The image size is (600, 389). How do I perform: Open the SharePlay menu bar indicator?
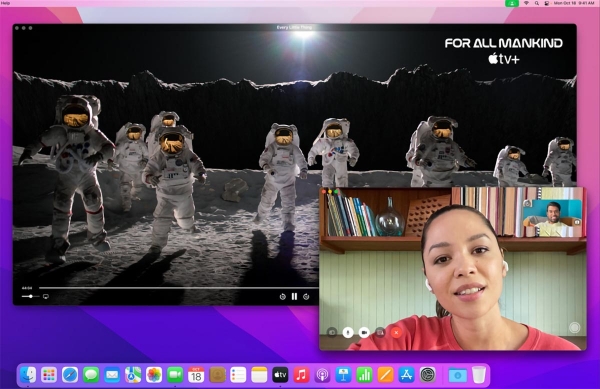click(x=512, y=3)
